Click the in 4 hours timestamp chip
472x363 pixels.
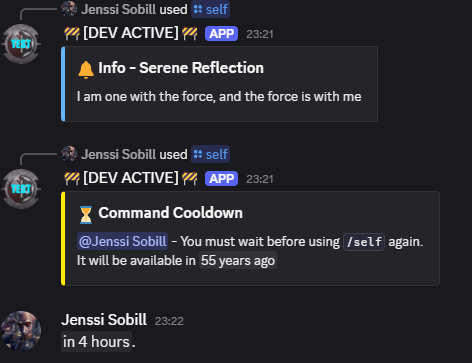point(96,342)
